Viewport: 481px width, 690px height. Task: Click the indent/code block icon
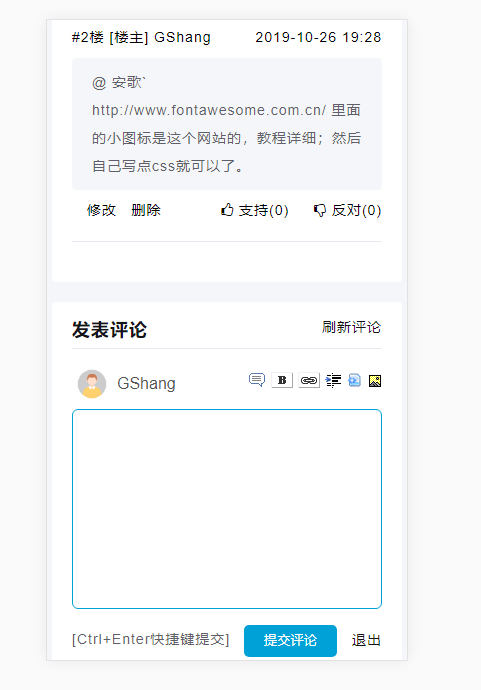tap(334, 380)
